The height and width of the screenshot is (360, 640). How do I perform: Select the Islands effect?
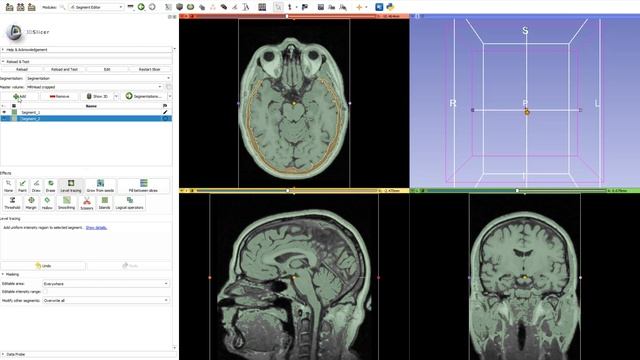tap(104, 203)
